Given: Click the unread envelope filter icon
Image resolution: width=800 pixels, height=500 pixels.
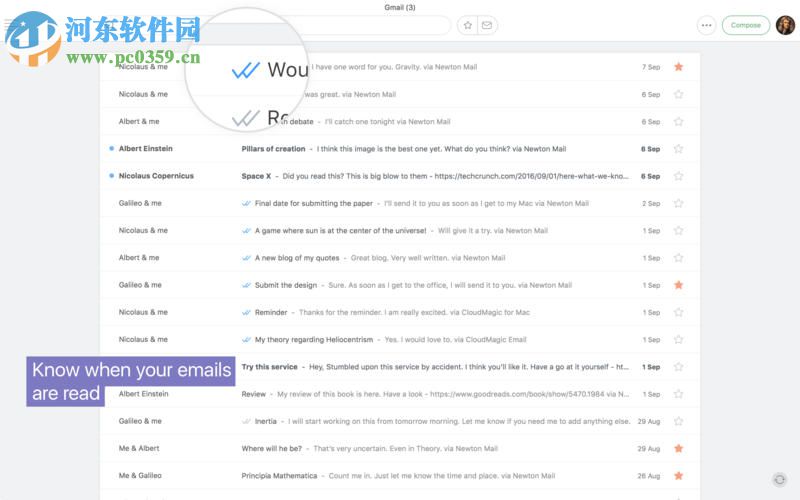Looking at the screenshot, I should 487,25.
